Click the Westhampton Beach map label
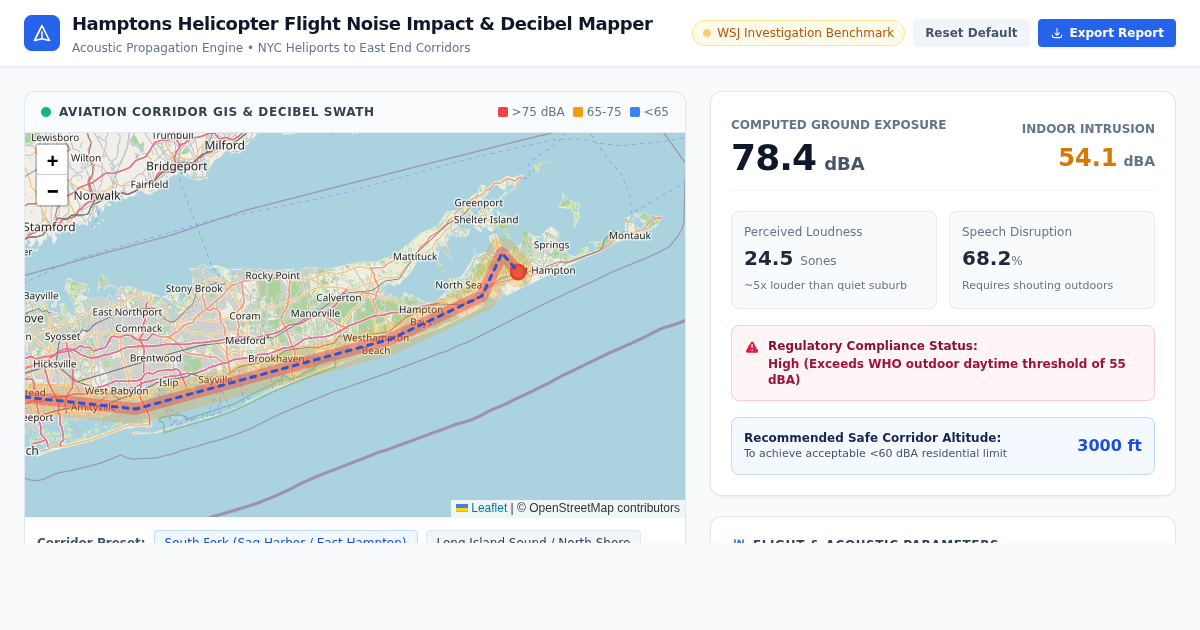The height and width of the screenshot is (630, 1200). (376, 344)
